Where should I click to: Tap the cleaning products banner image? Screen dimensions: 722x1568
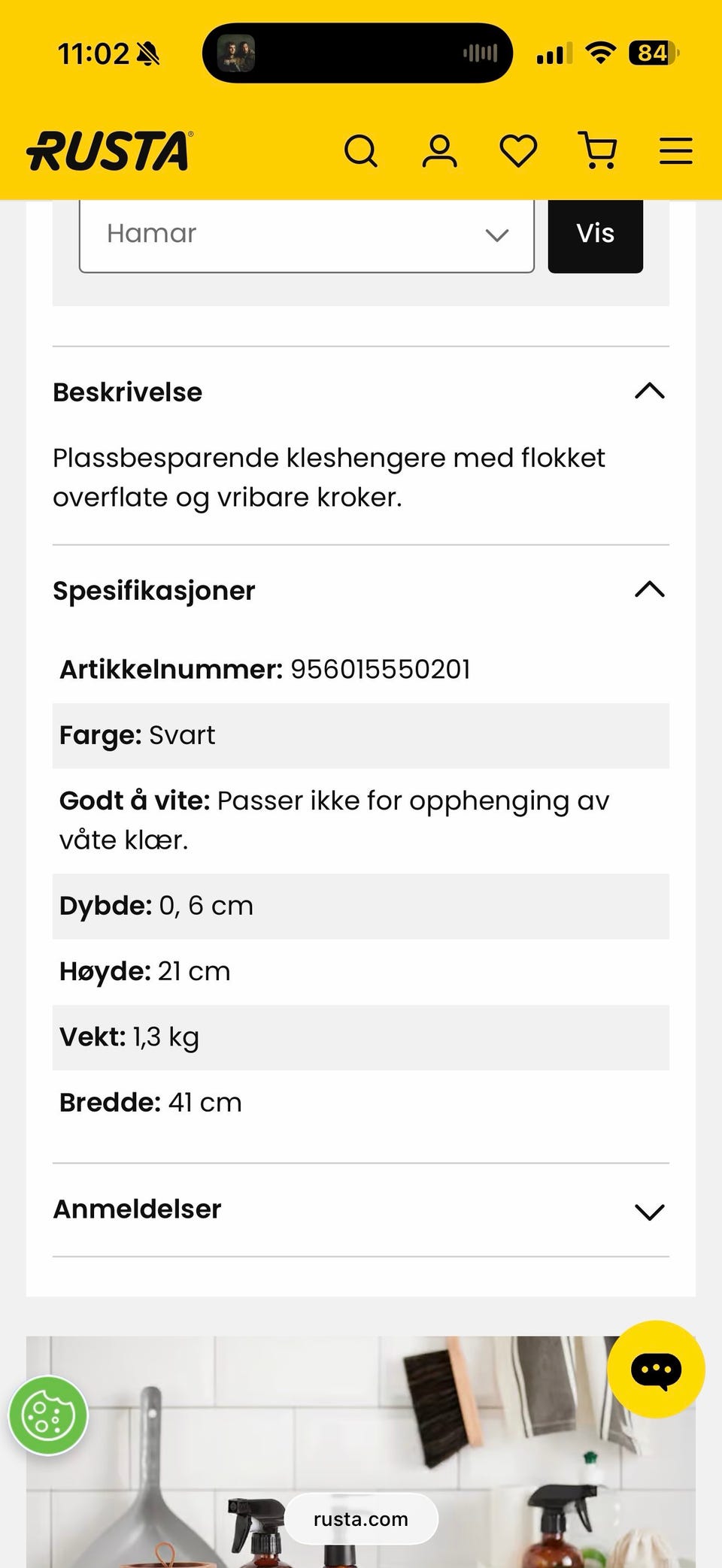[x=361, y=1428]
